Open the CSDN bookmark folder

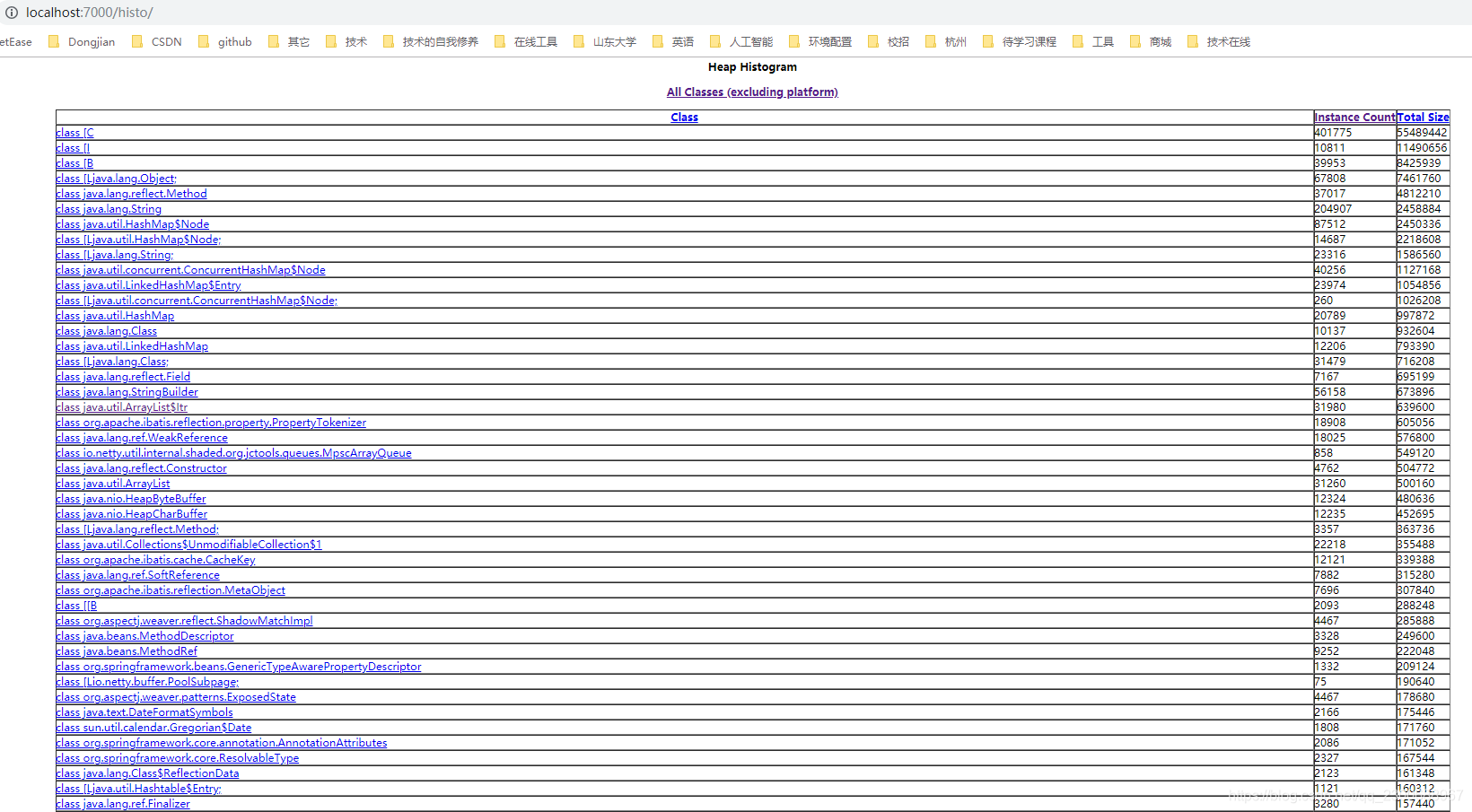(x=157, y=41)
